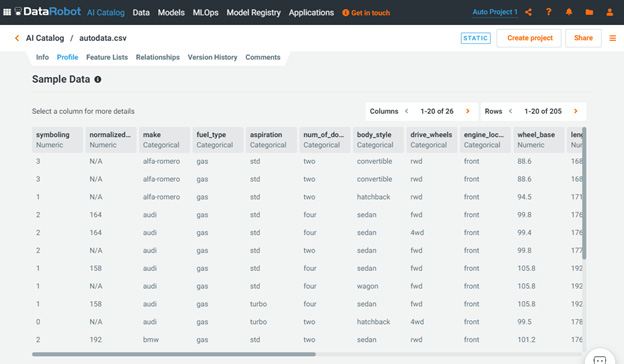Click the 'wagon' body style cell

tap(367, 286)
